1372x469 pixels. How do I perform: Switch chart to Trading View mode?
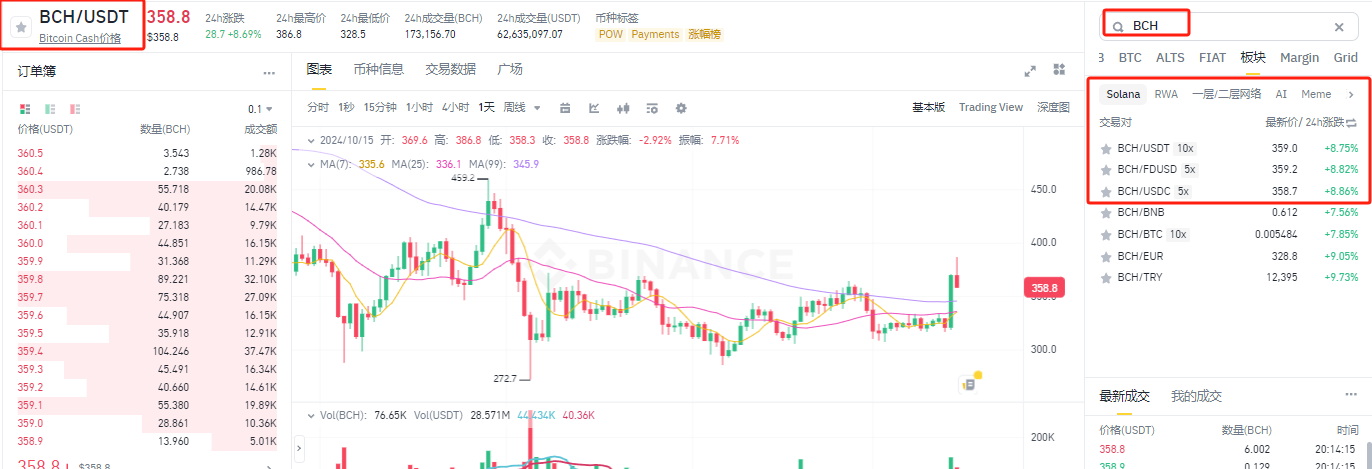[x=990, y=107]
